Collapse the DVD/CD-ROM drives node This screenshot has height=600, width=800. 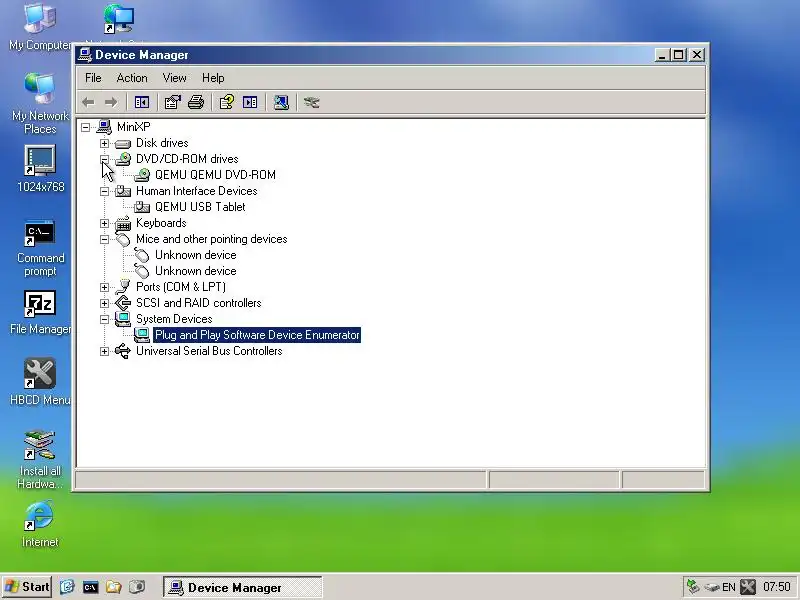click(104, 159)
